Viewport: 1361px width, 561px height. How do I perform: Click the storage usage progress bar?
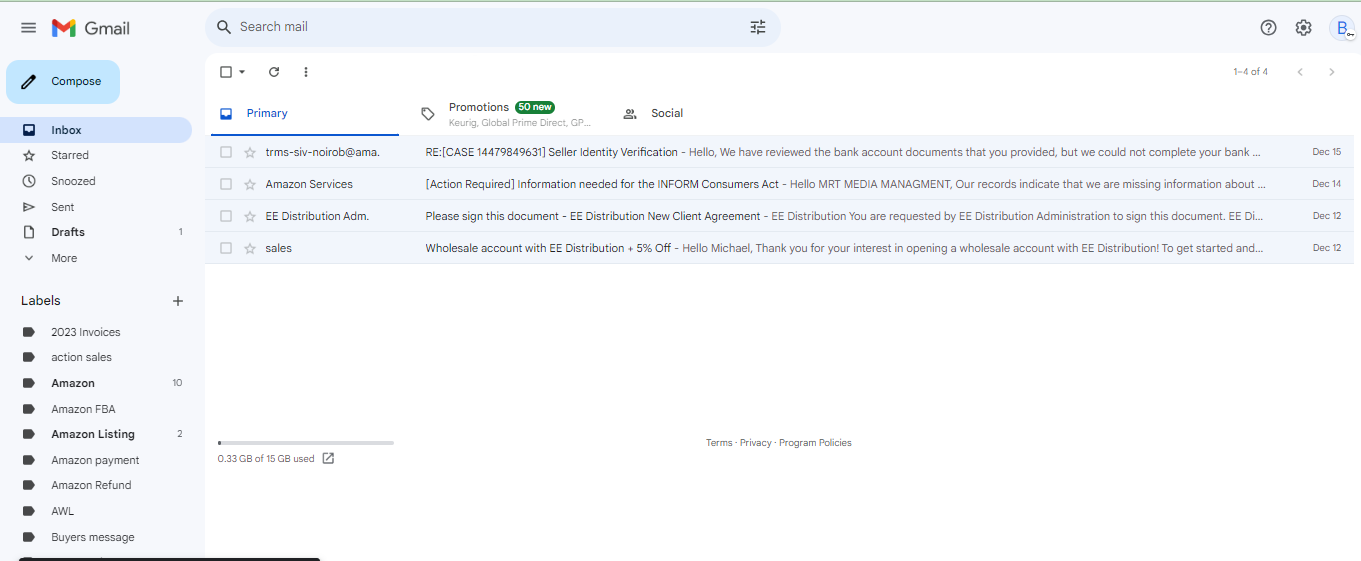[x=306, y=443]
